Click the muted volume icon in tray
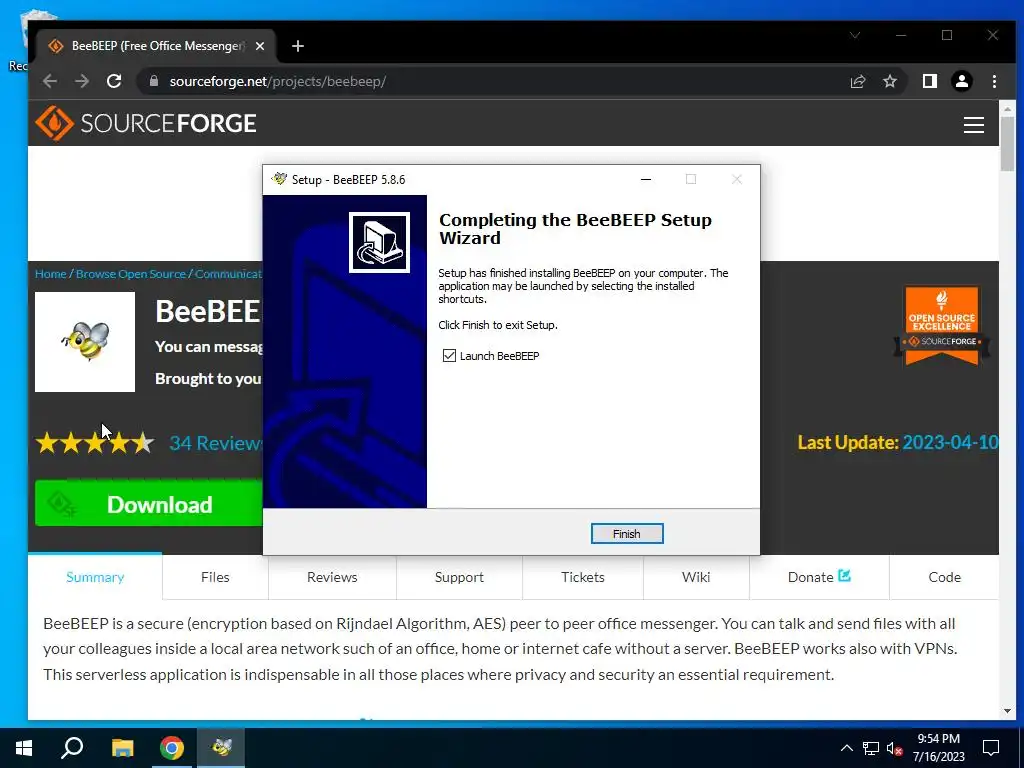Screen dimensions: 1024x768 [894, 748]
